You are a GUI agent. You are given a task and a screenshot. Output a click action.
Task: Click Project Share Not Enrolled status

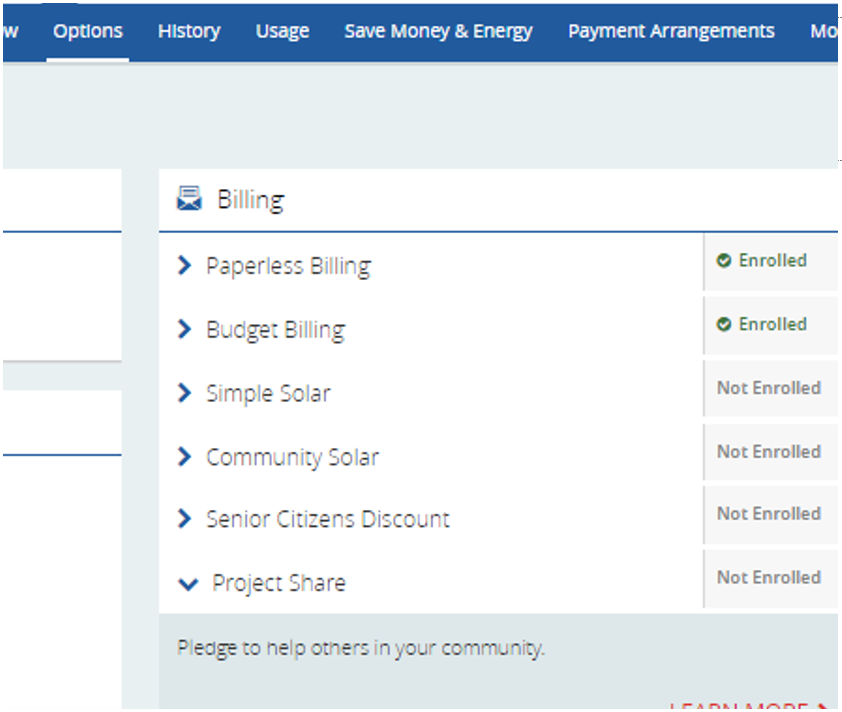768,578
